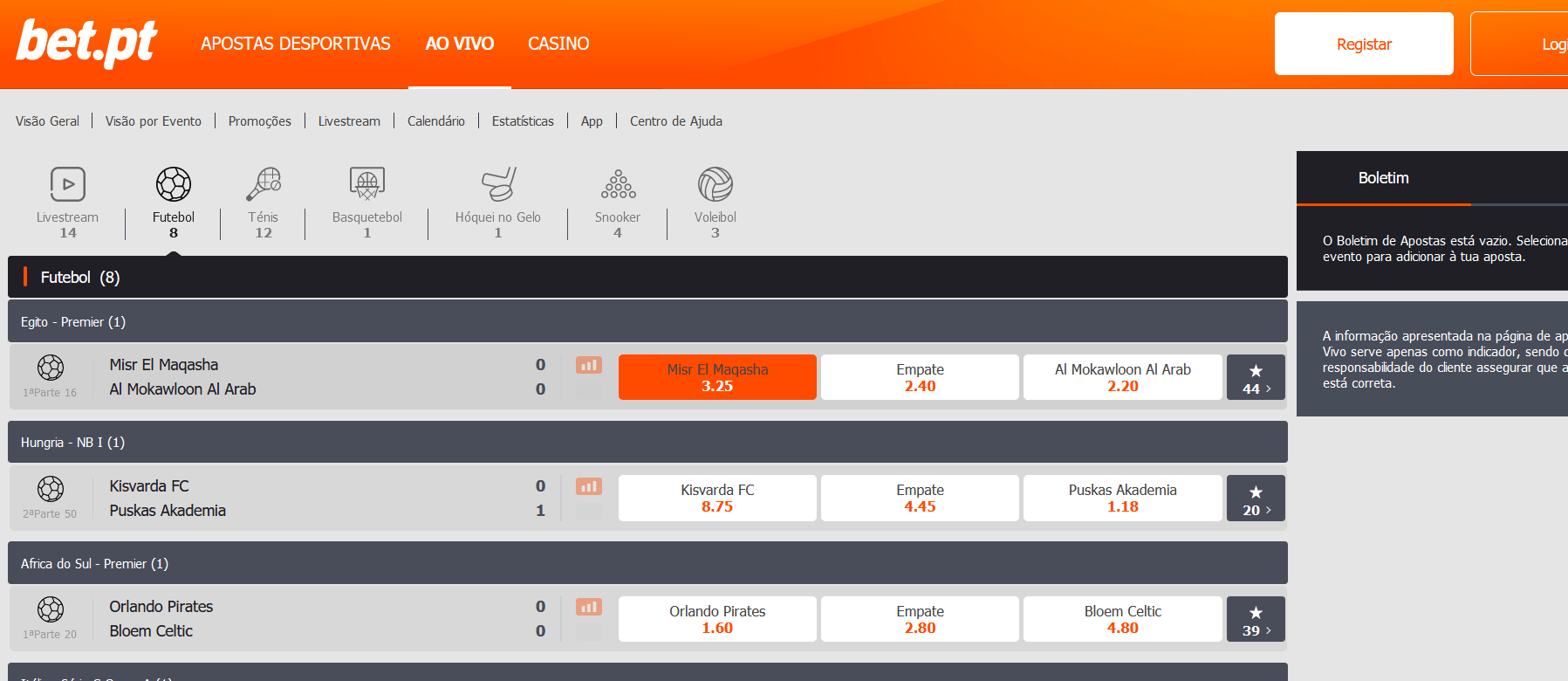Open stats icon for Kisvarda FC match
Viewport: 1568px width, 681px height.
click(x=589, y=486)
